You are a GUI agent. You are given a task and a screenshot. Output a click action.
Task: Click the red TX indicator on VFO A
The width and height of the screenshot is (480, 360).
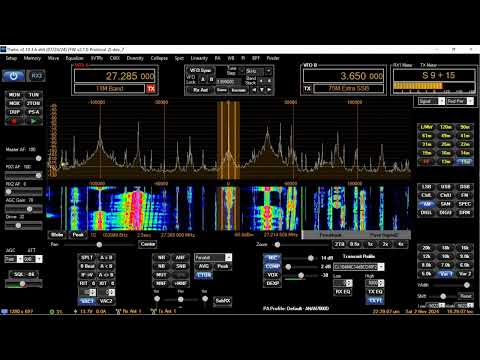point(151,89)
